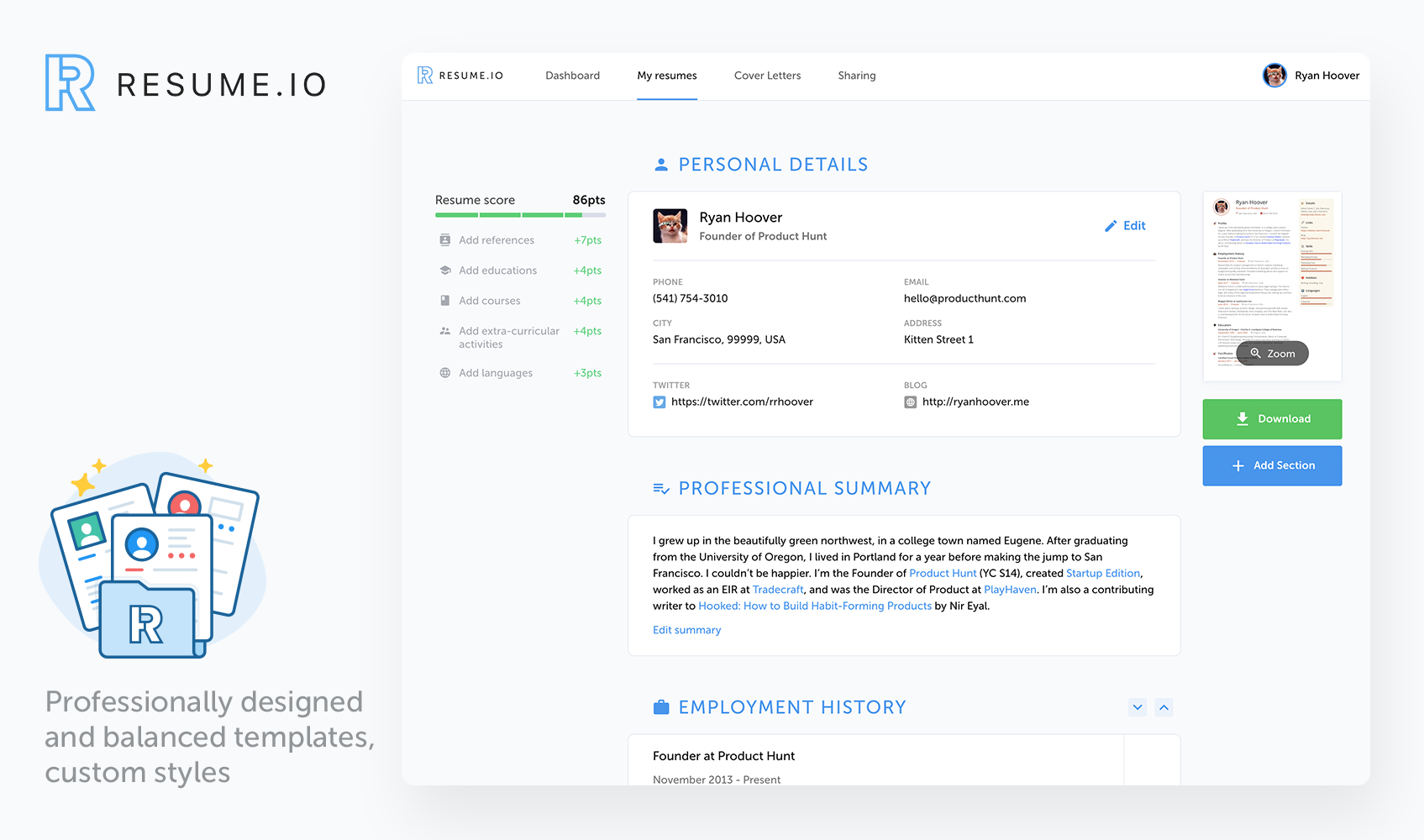This screenshot has height=840, width=1424.
Task: Click the Professional Summary section icon
Action: pyautogui.click(x=661, y=487)
